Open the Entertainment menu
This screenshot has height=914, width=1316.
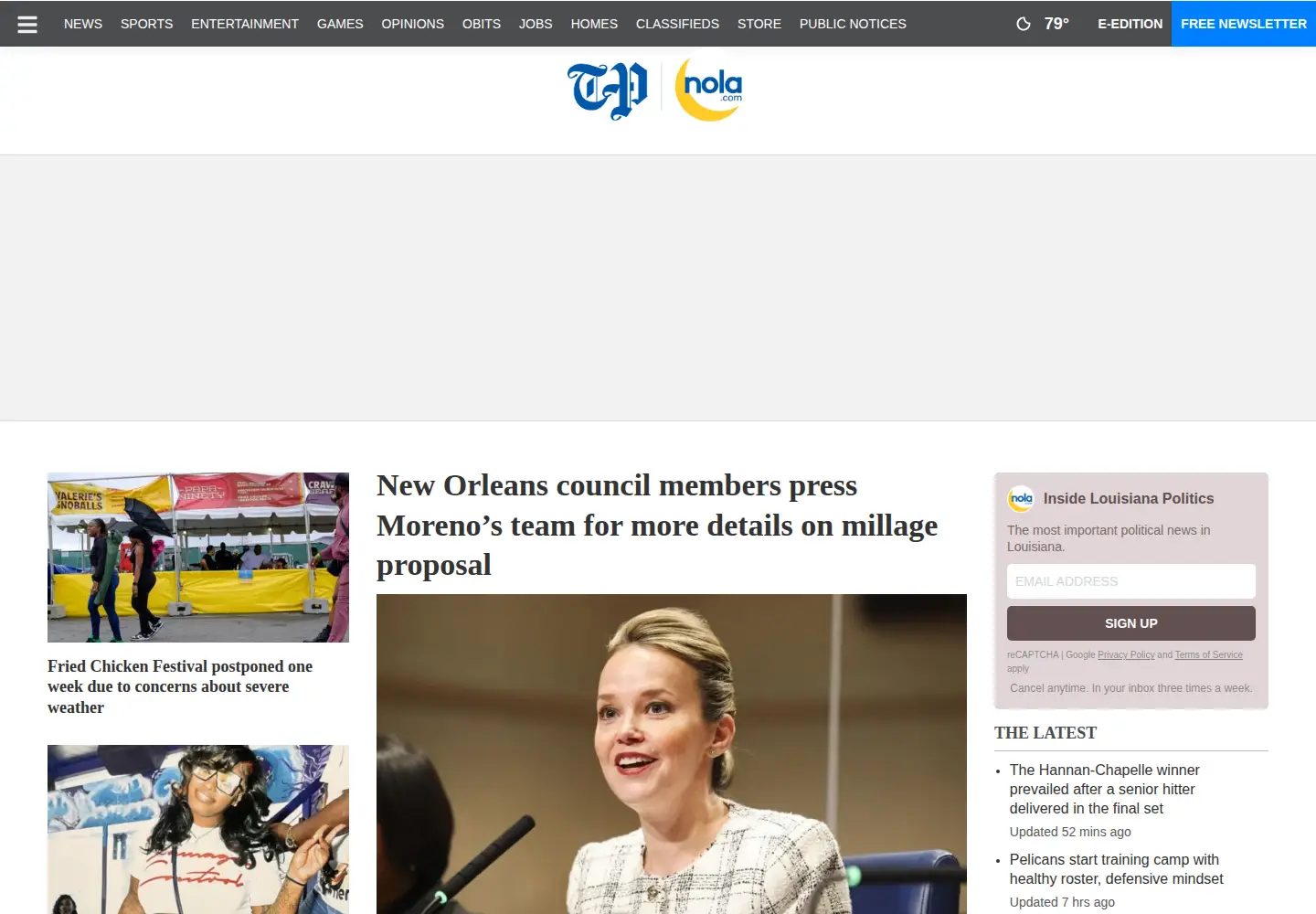pos(245,24)
